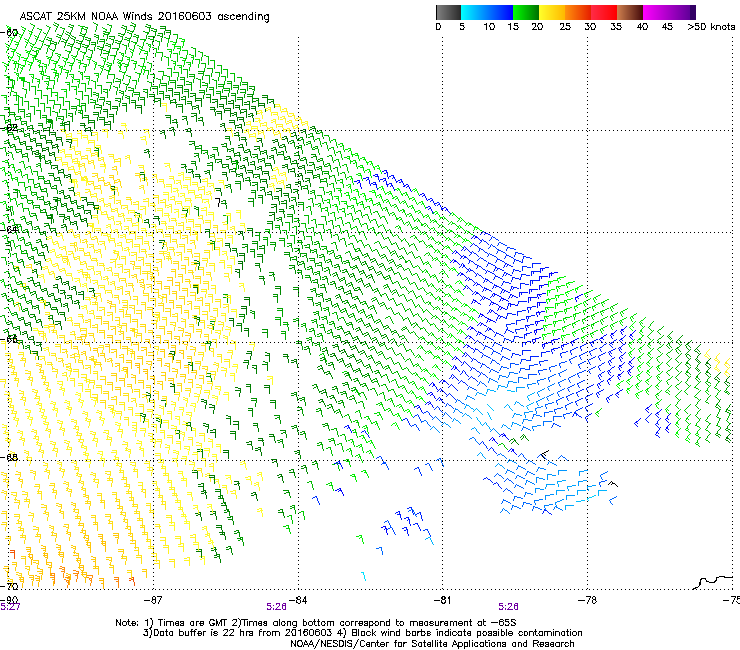
Task: Click the gray 0-5 knots color swatch
Action: click(448, 12)
